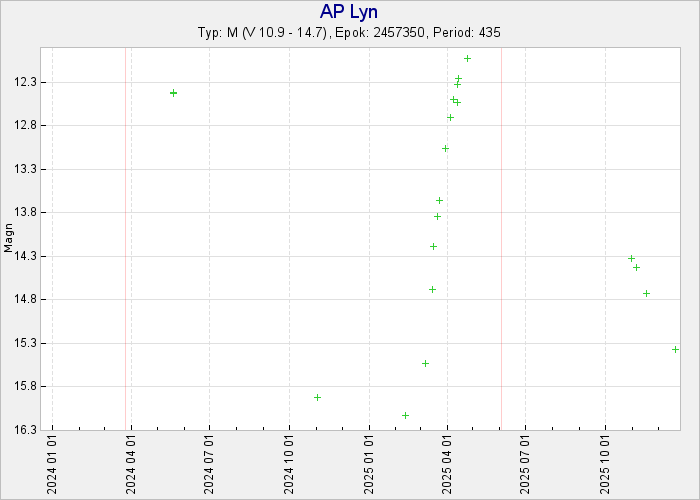Select the rightmost gray data point
700x500 pixels.
pos(675,349)
